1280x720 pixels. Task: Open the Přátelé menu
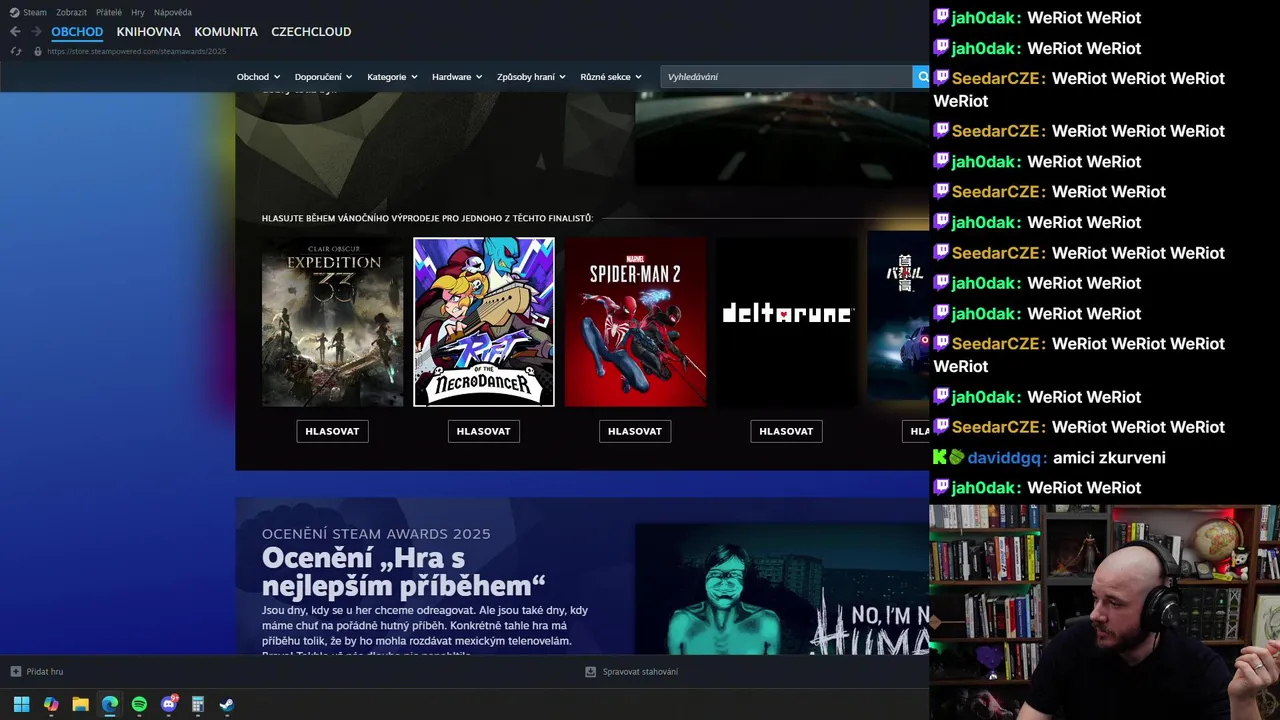point(109,13)
